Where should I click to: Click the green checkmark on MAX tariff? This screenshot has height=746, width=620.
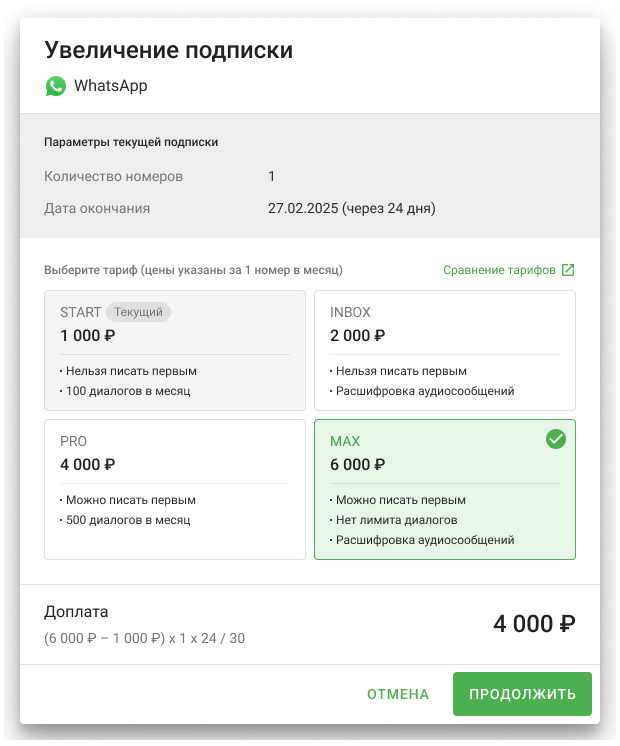[x=556, y=440]
